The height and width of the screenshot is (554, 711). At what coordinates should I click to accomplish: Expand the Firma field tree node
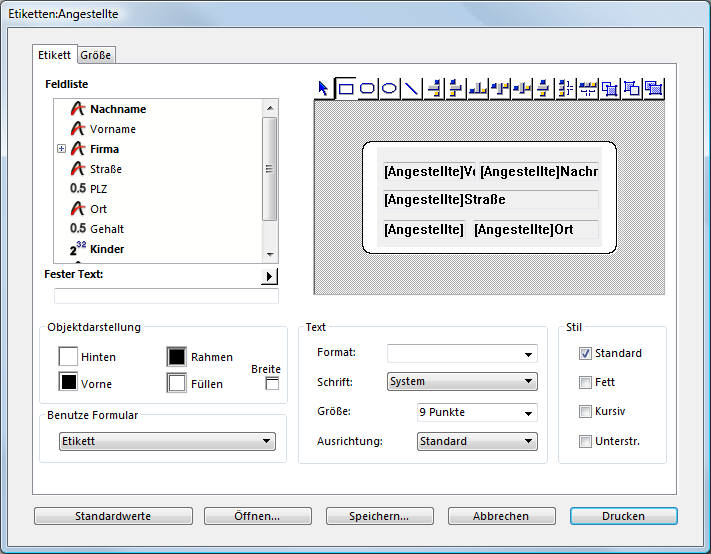(x=62, y=149)
